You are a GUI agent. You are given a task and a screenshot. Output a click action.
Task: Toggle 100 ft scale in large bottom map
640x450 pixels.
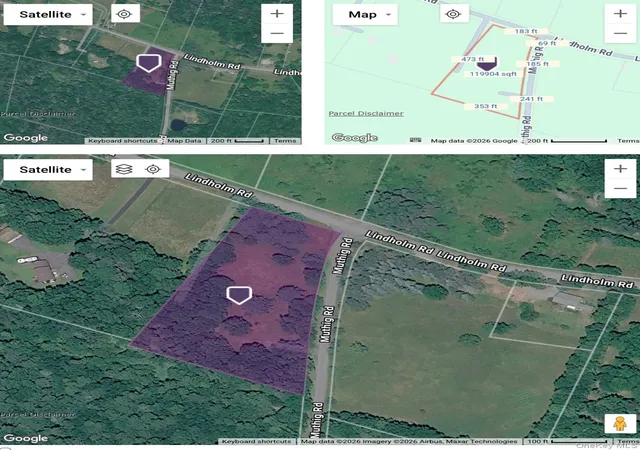click(x=568, y=441)
